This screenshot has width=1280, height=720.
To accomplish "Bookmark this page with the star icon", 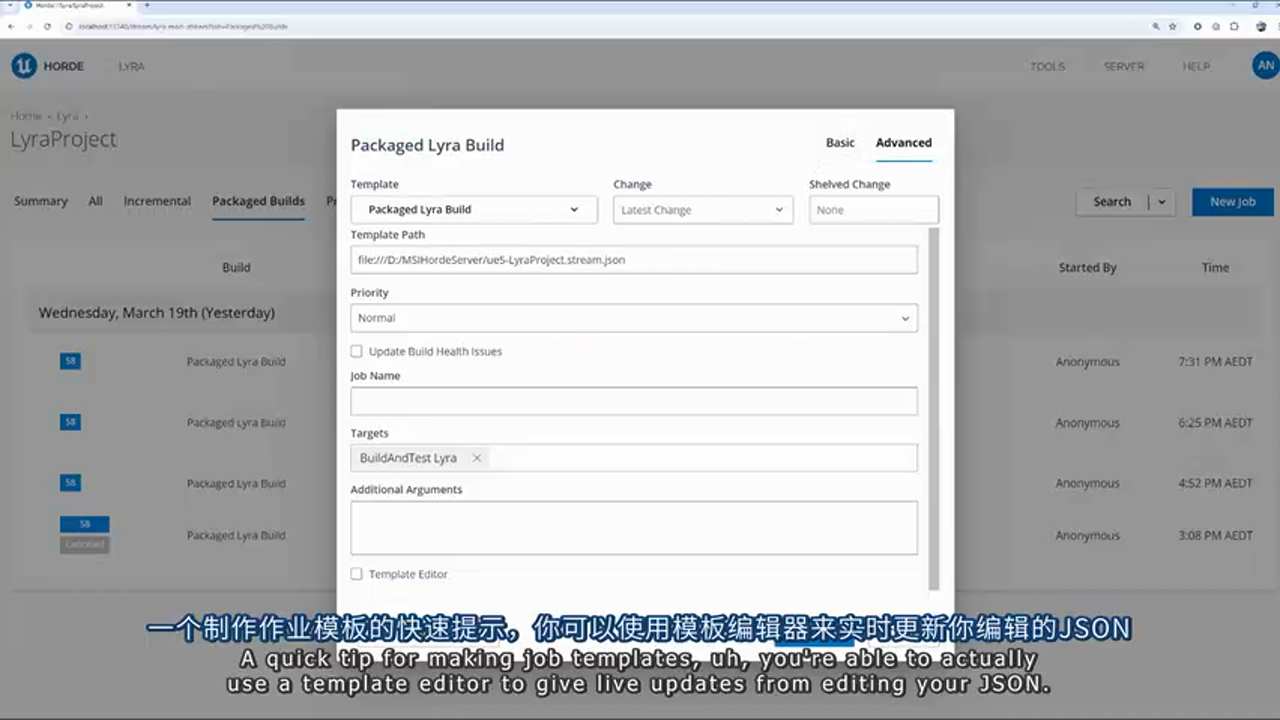I will click(1172, 26).
